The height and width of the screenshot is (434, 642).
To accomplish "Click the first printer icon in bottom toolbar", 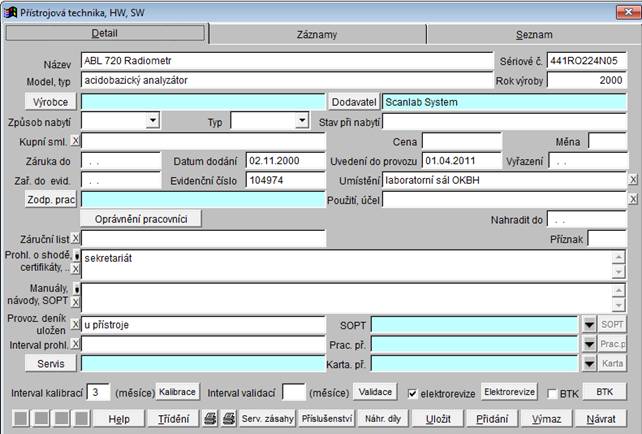I will coord(210,418).
